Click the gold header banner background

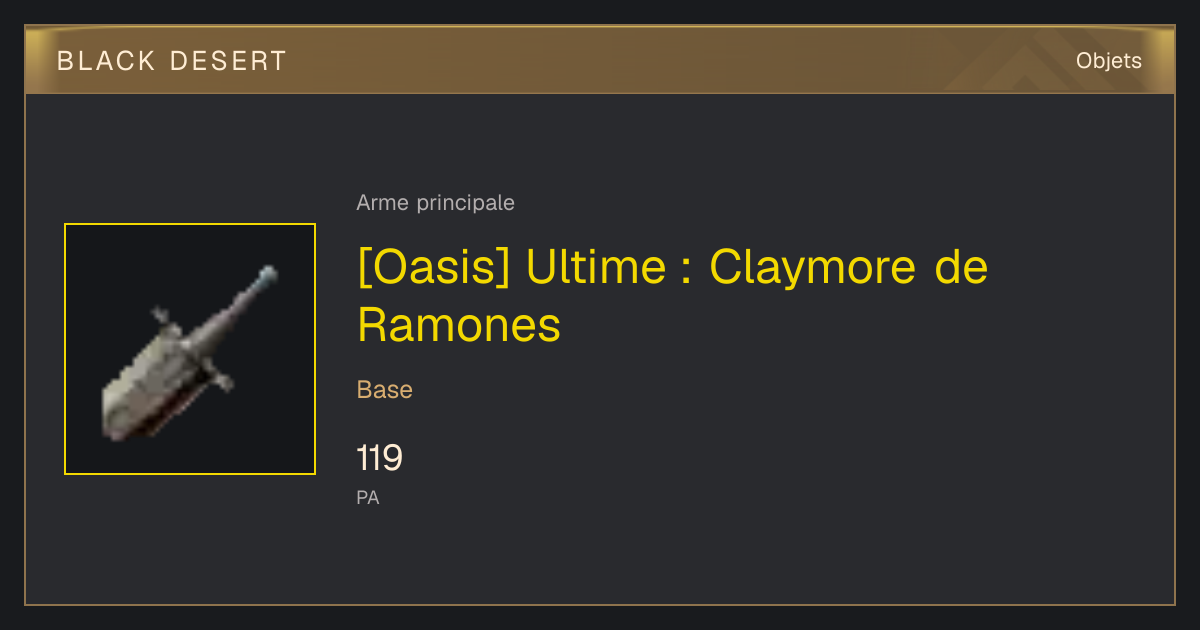[x=600, y=60]
